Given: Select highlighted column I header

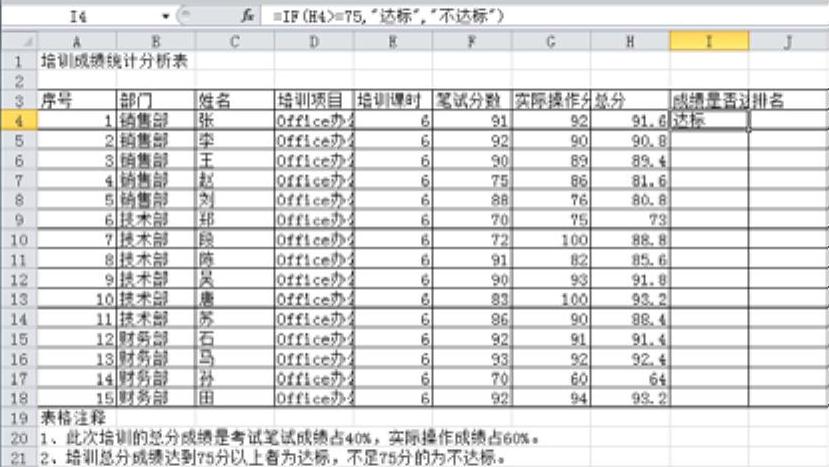Looking at the screenshot, I should (x=709, y=41).
